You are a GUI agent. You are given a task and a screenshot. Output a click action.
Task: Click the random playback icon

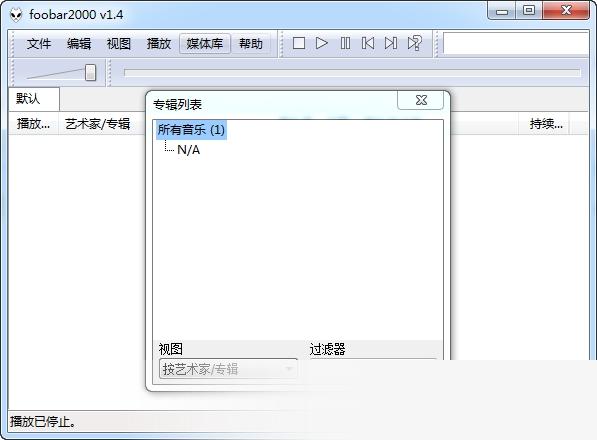414,43
